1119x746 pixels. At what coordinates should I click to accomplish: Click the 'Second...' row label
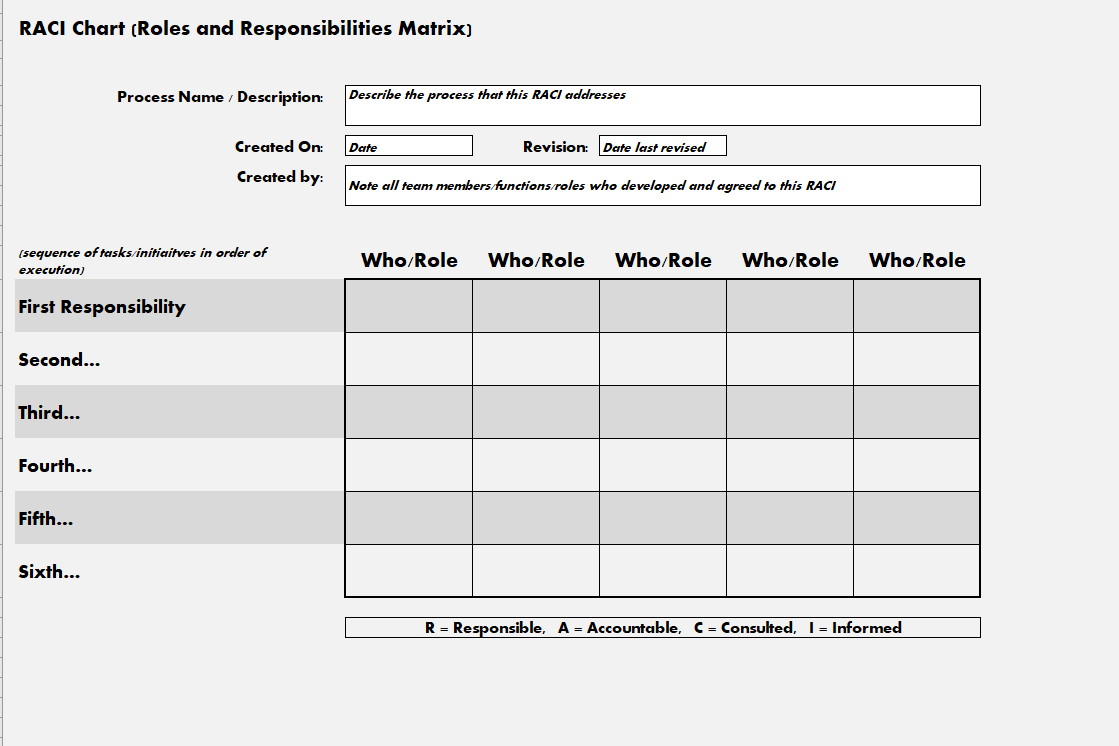59,359
